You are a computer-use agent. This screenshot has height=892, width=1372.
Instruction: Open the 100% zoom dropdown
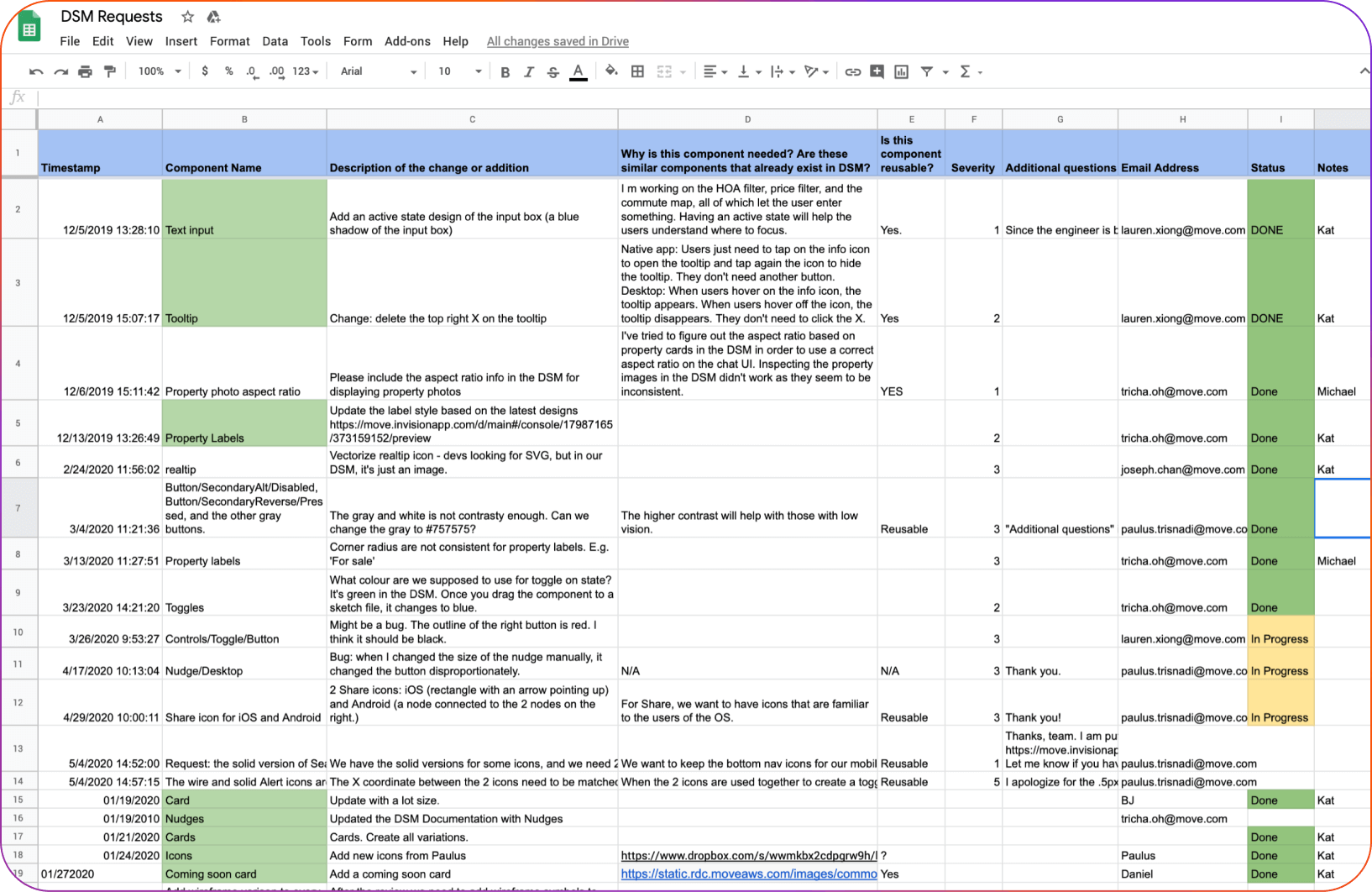(159, 72)
